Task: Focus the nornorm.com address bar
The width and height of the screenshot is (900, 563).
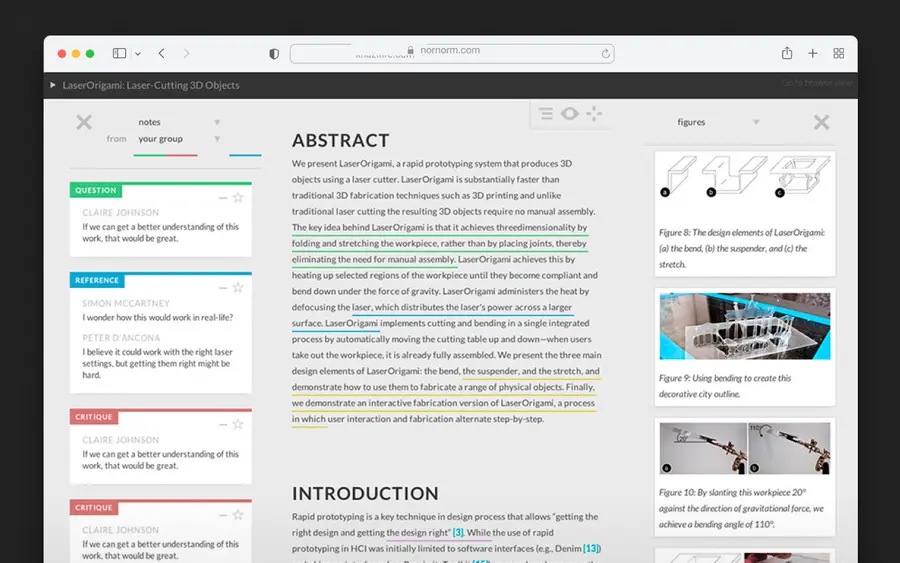Action: [452, 53]
